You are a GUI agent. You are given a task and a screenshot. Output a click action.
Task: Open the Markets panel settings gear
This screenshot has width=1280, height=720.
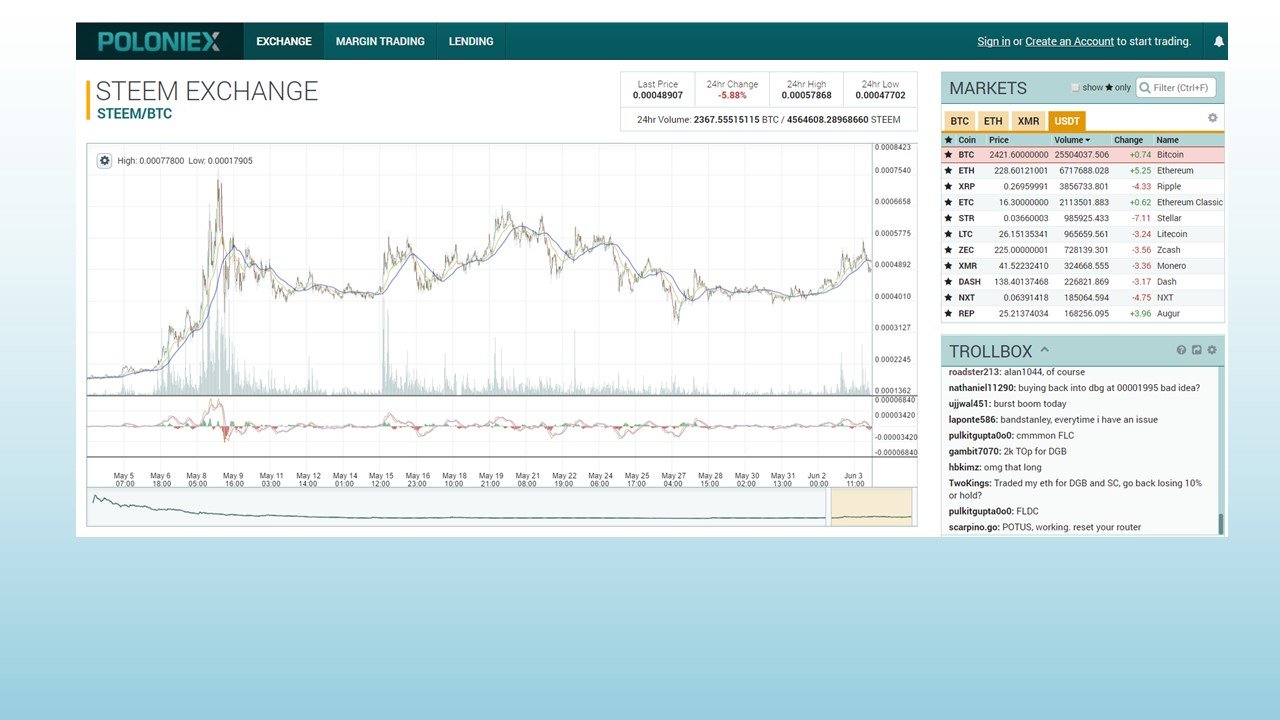[1212, 118]
